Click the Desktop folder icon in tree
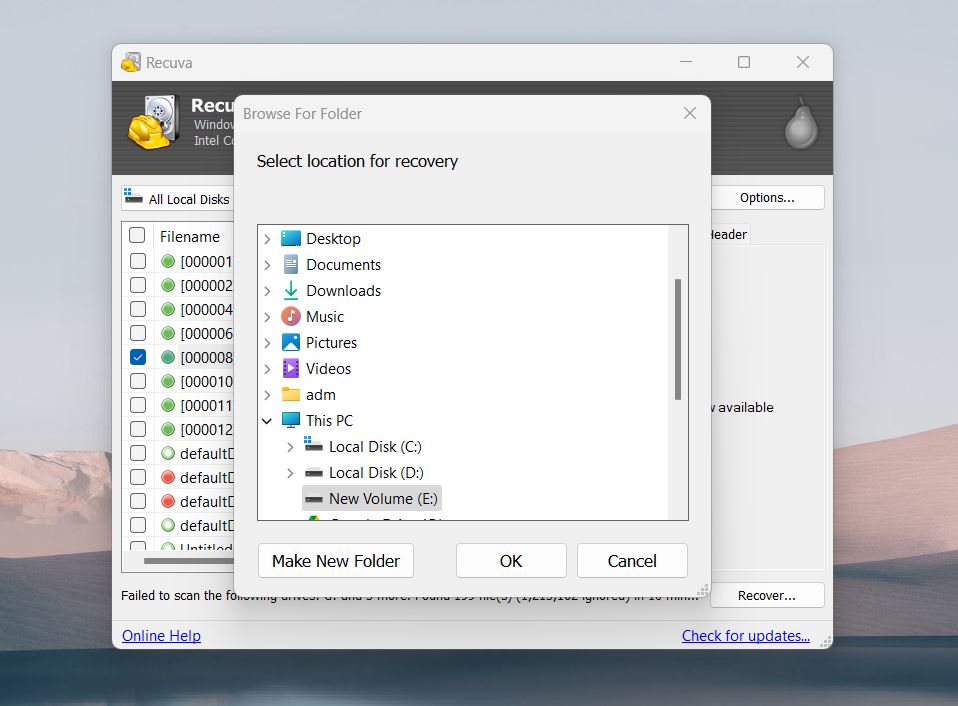The width and height of the screenshot is (958, 706). 291,239
